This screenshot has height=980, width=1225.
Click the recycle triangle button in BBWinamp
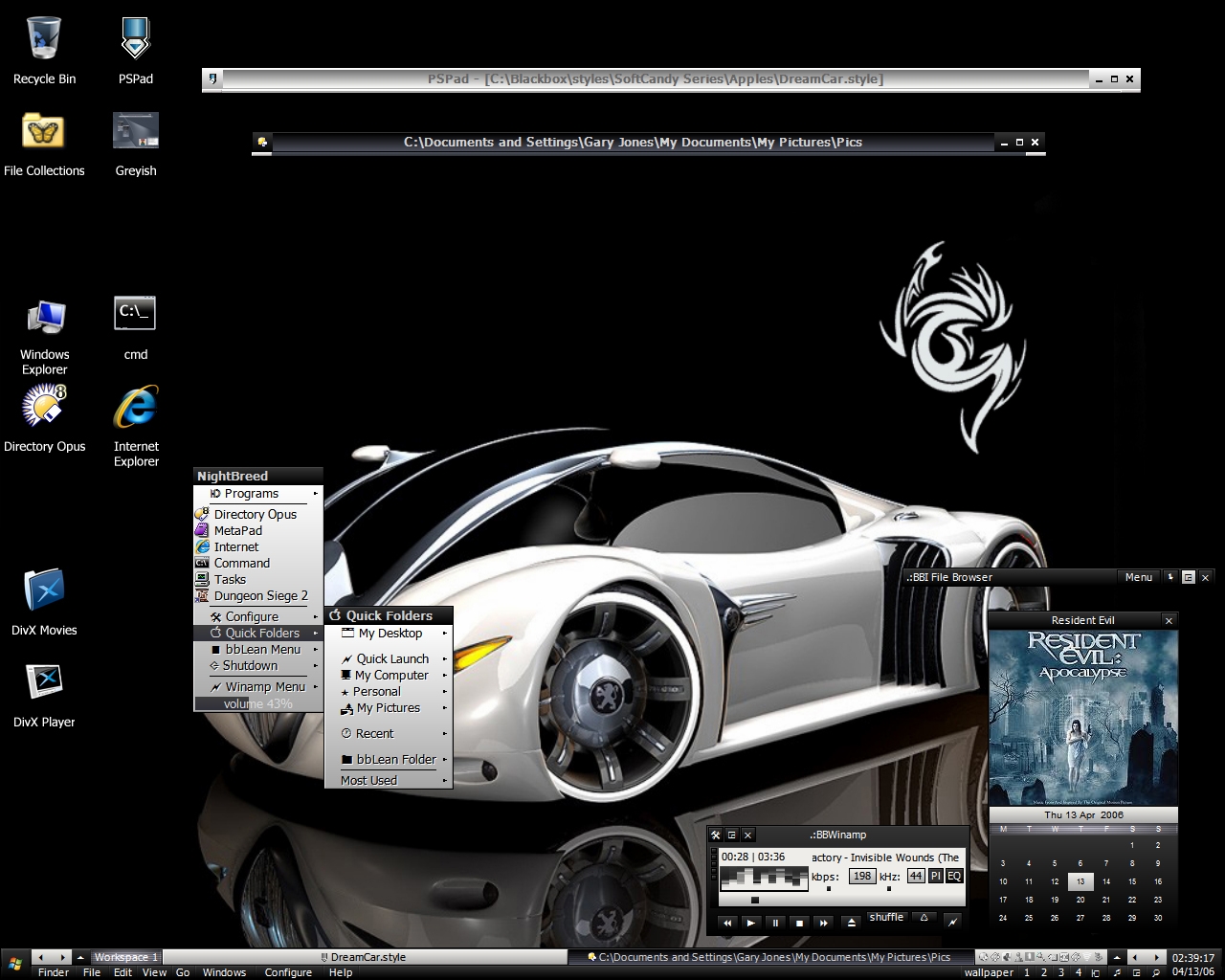click(x=924, y=918)
